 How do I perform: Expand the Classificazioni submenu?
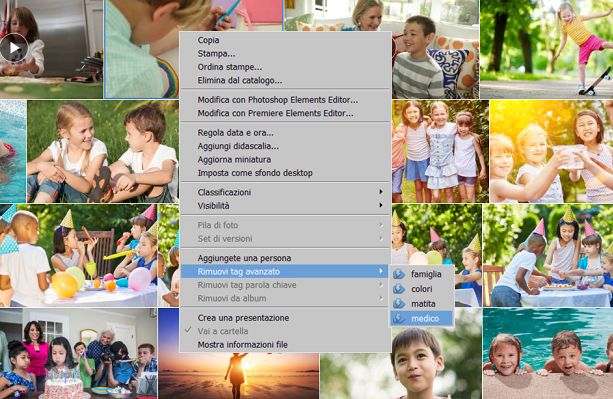285,192
